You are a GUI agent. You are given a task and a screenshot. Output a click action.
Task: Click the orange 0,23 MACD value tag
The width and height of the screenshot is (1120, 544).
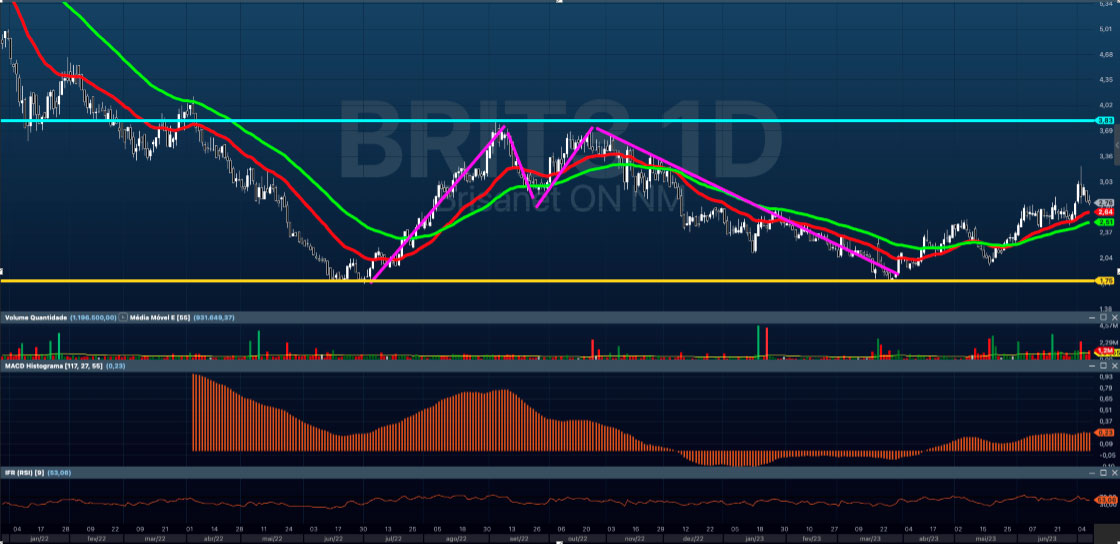(1104, 433)
